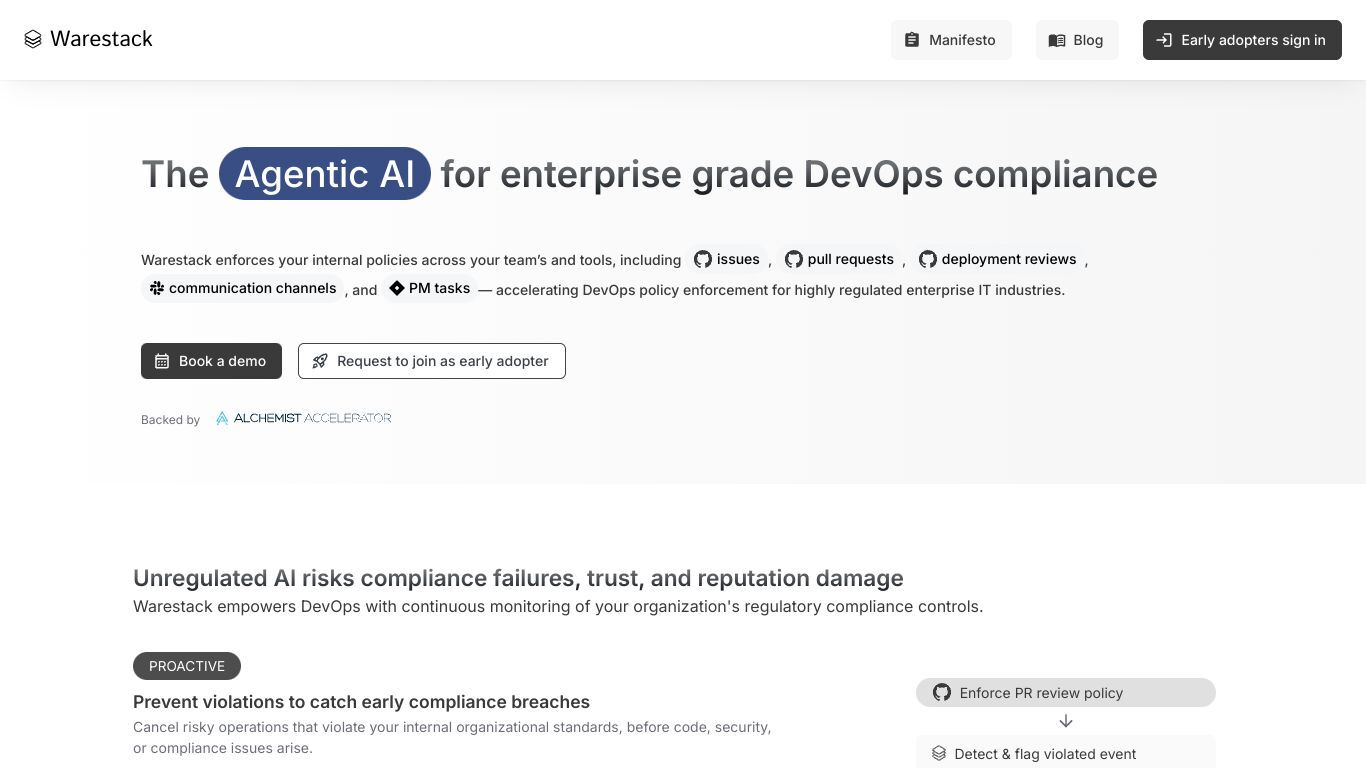
Task: Click GitHub icon in Enforce PR review policy
Action: pos(941,692)
